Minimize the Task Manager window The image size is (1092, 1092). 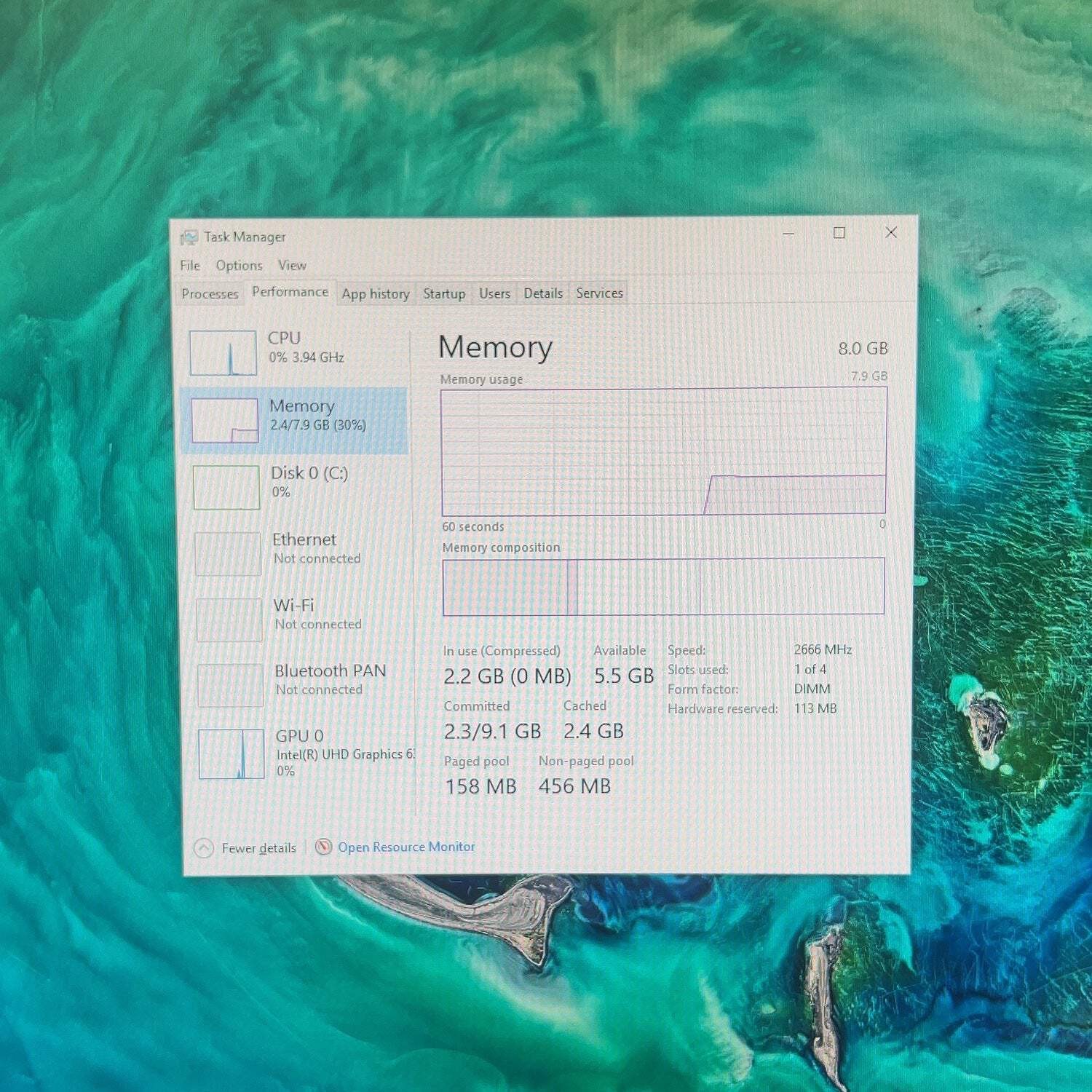[x=788, y=234]
